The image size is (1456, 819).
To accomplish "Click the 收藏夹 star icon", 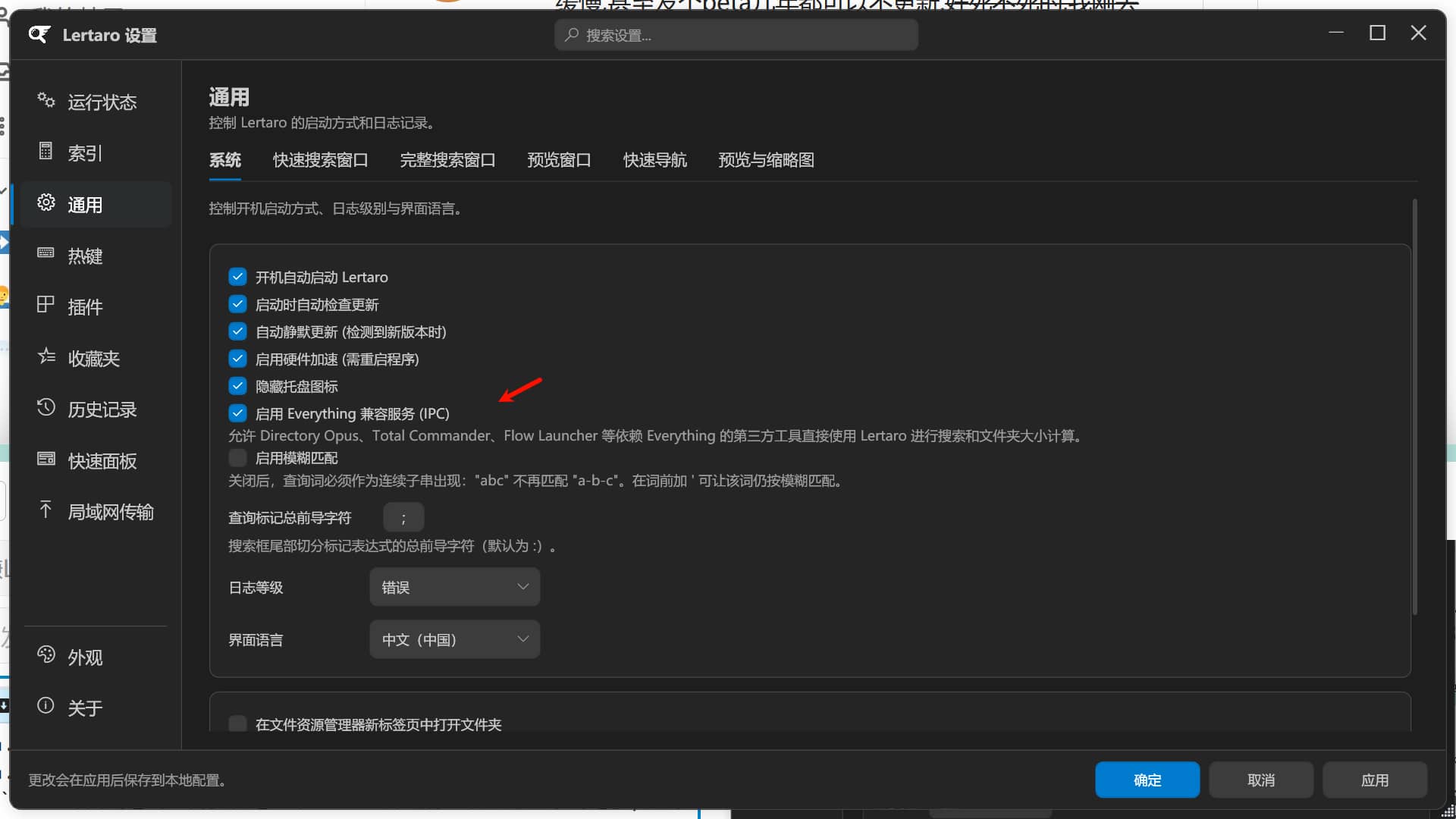I will click(x=46, y=356).
